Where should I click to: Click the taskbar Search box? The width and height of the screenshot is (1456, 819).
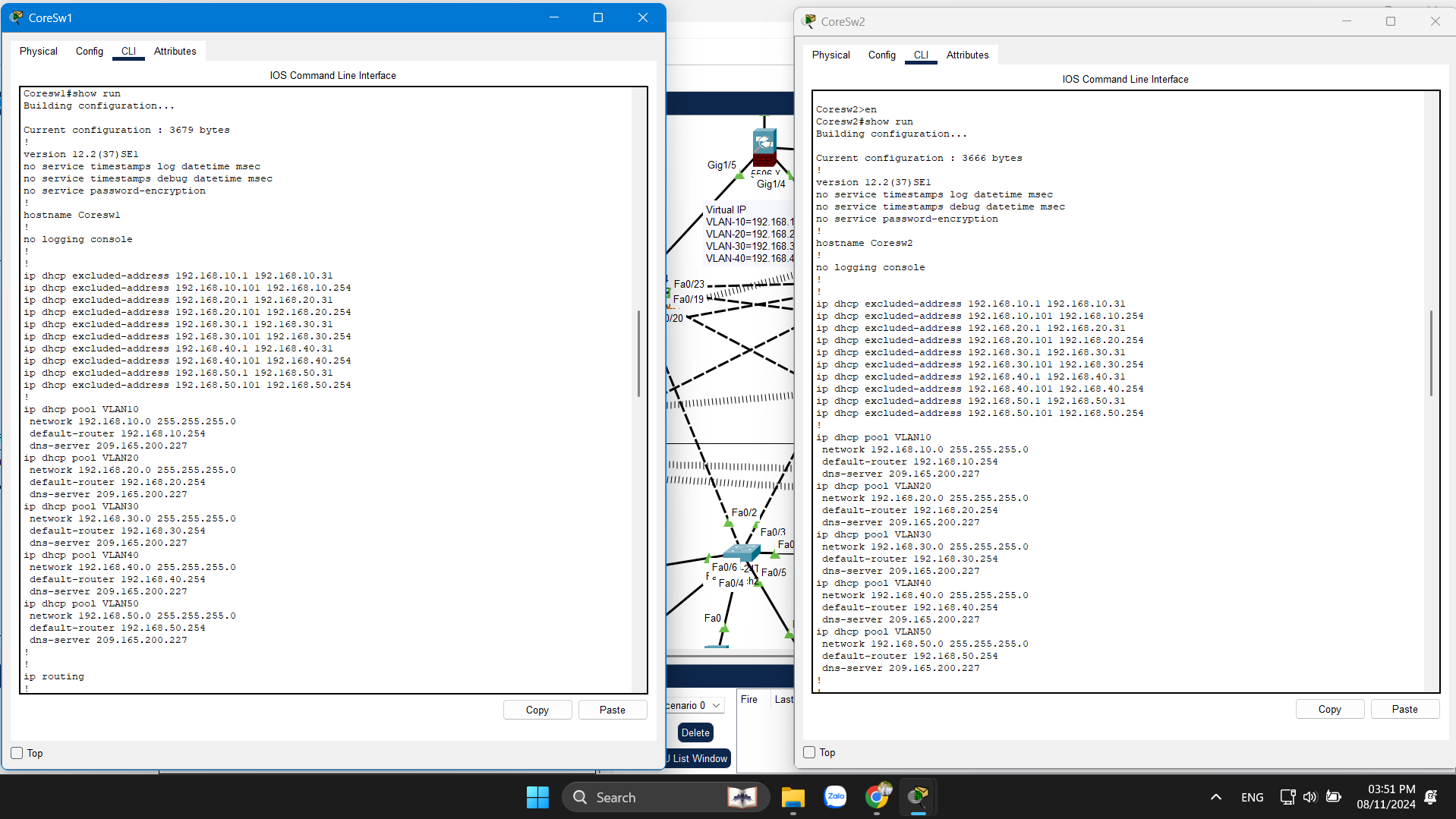tap(665, 797)
